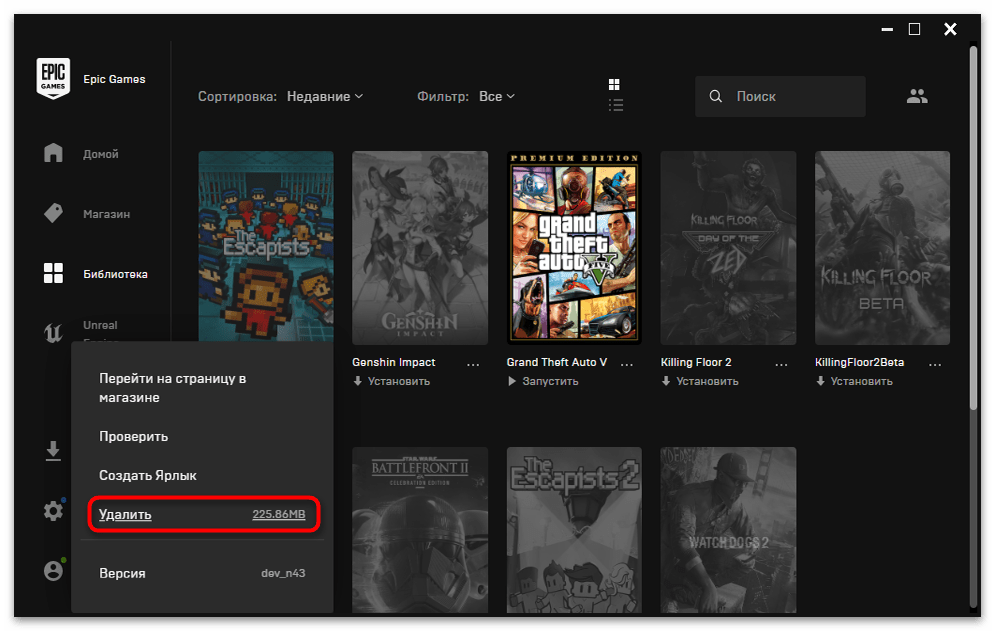
Task: Choose 'Удалить' in the context menu
Action: click(x=204, y=514)
